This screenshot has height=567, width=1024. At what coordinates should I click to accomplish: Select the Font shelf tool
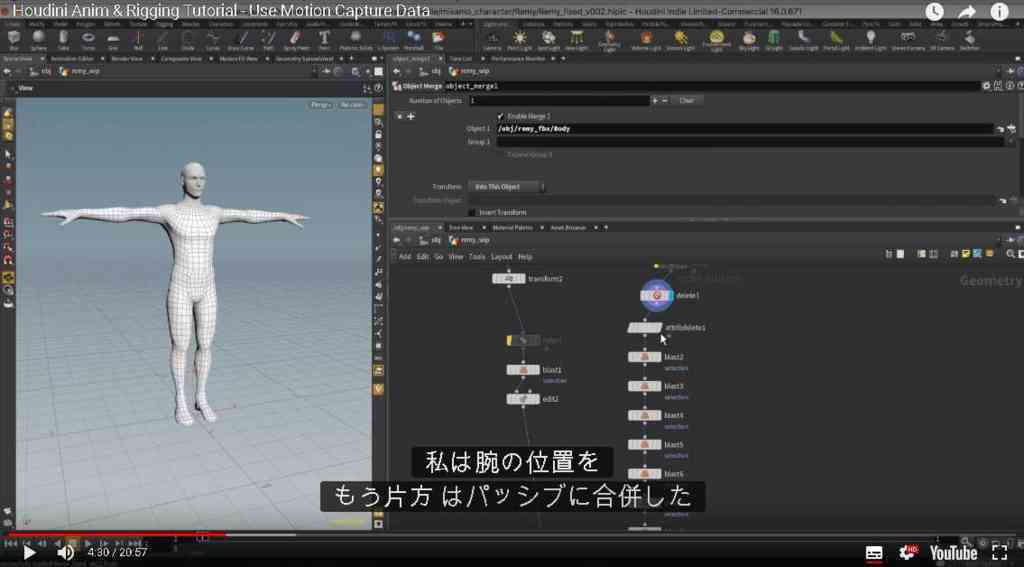pyautogui.click(x=324, y=40)
